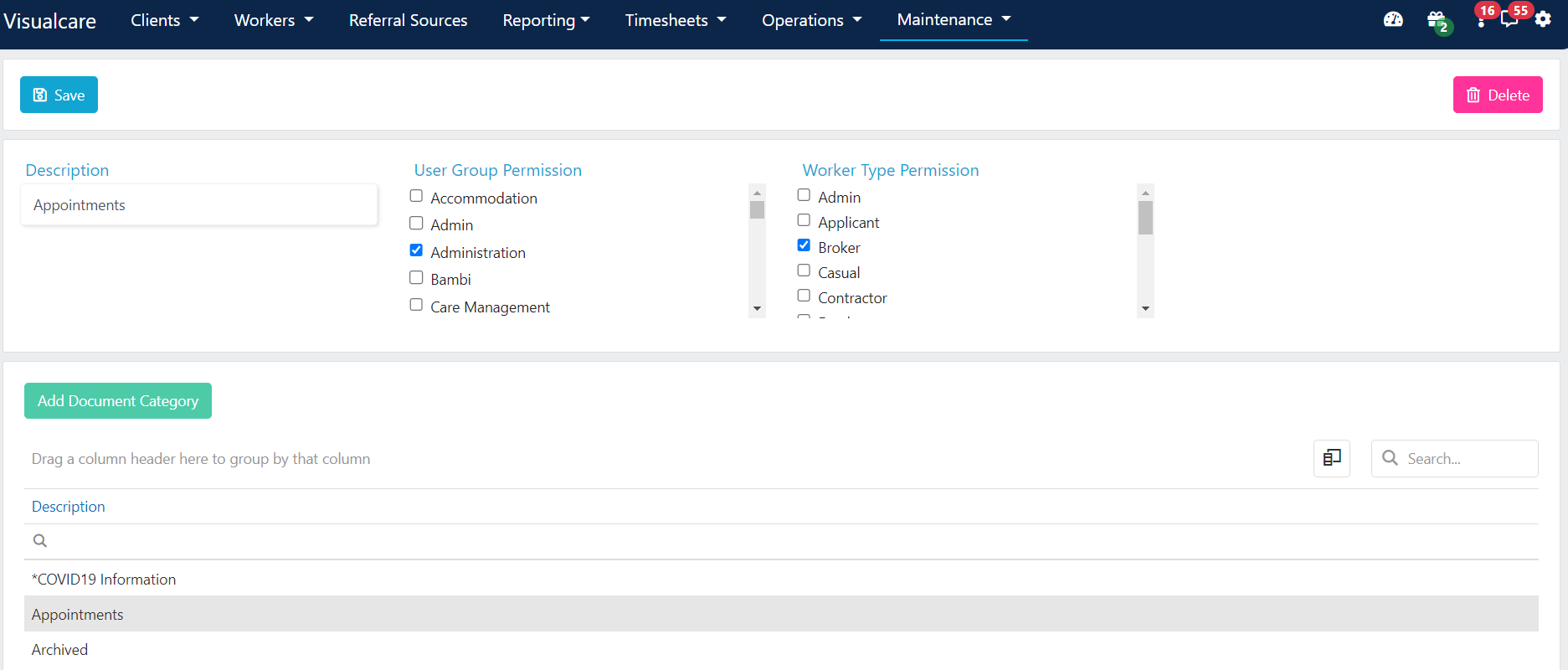Click the Description column filter field
This screenshot has height=670, width=1568.
point(781,541)
